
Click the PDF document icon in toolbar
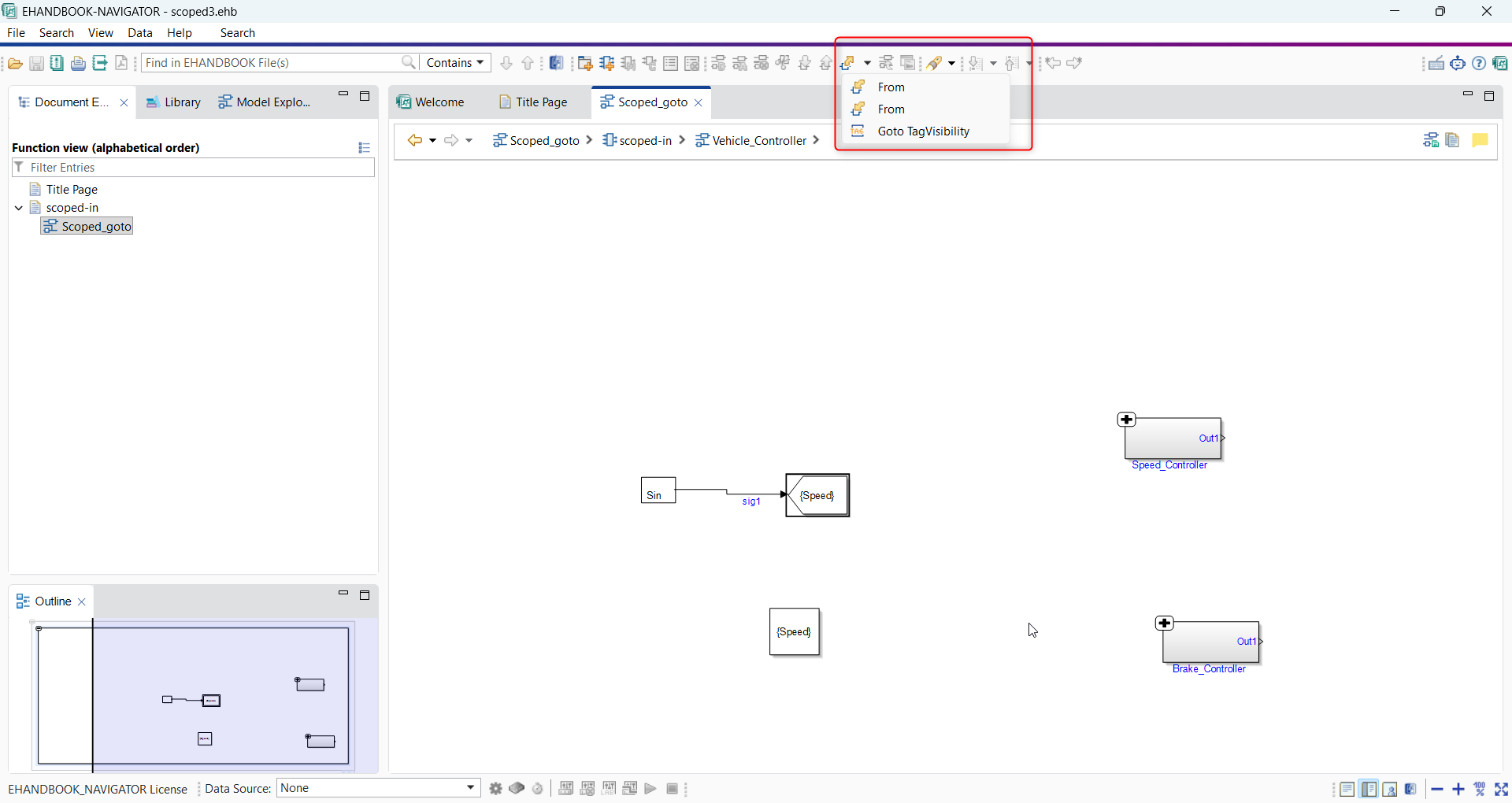point(121,63)
